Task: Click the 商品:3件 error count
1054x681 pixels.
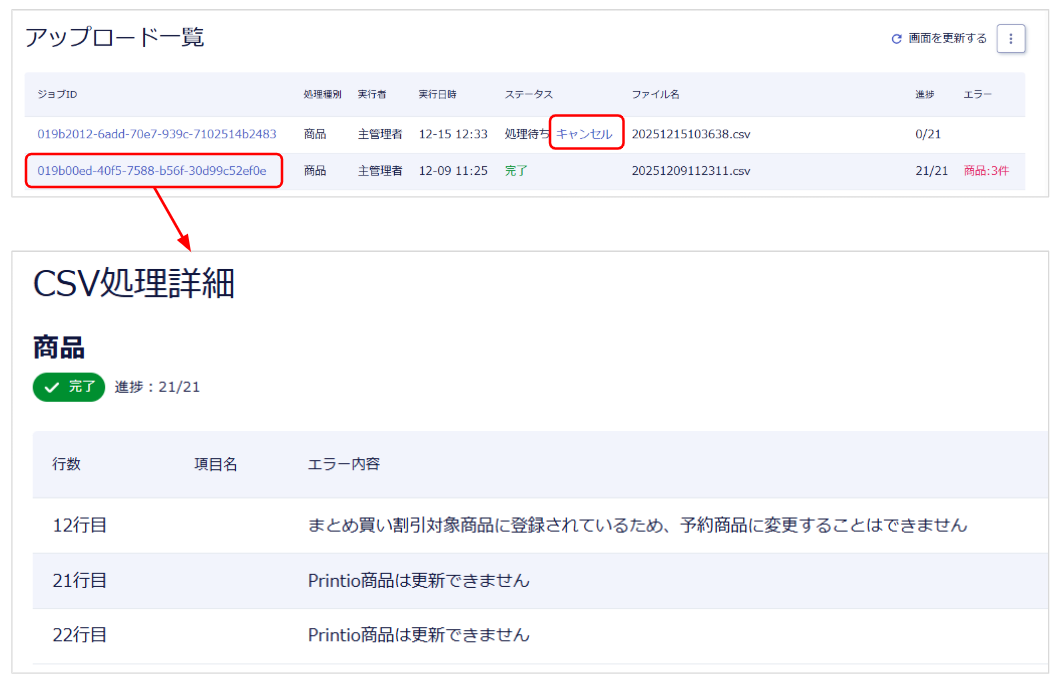Action: pos(986,171)
